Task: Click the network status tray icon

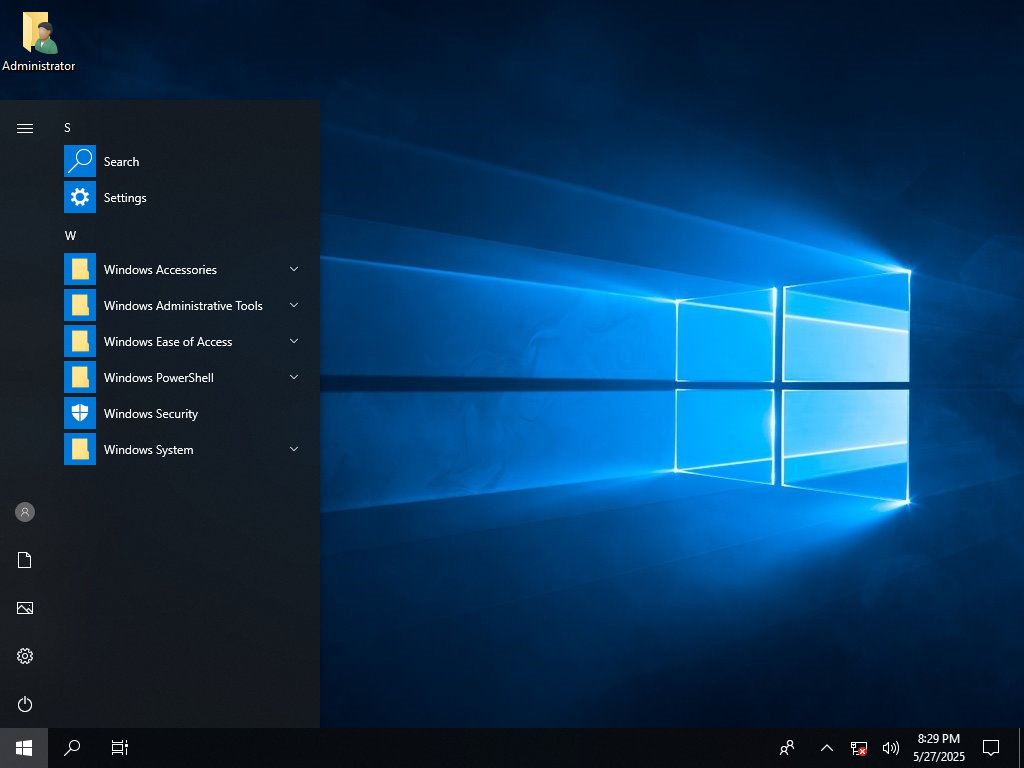Action: [x=858, y=748]
